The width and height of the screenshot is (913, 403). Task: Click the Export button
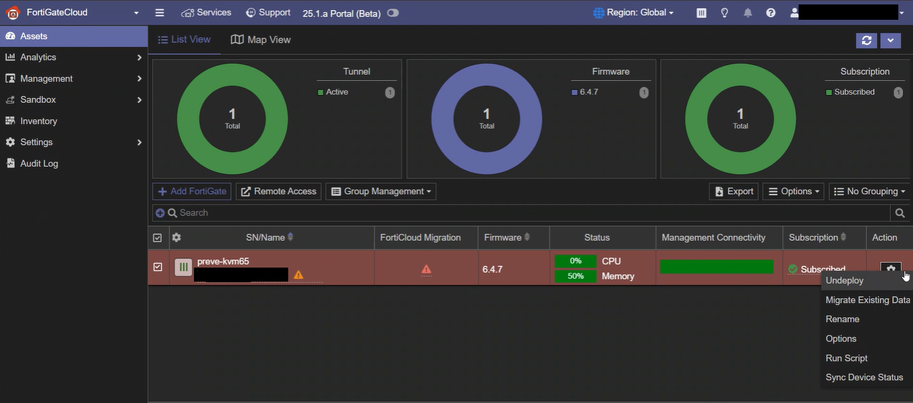pos(734,191)
